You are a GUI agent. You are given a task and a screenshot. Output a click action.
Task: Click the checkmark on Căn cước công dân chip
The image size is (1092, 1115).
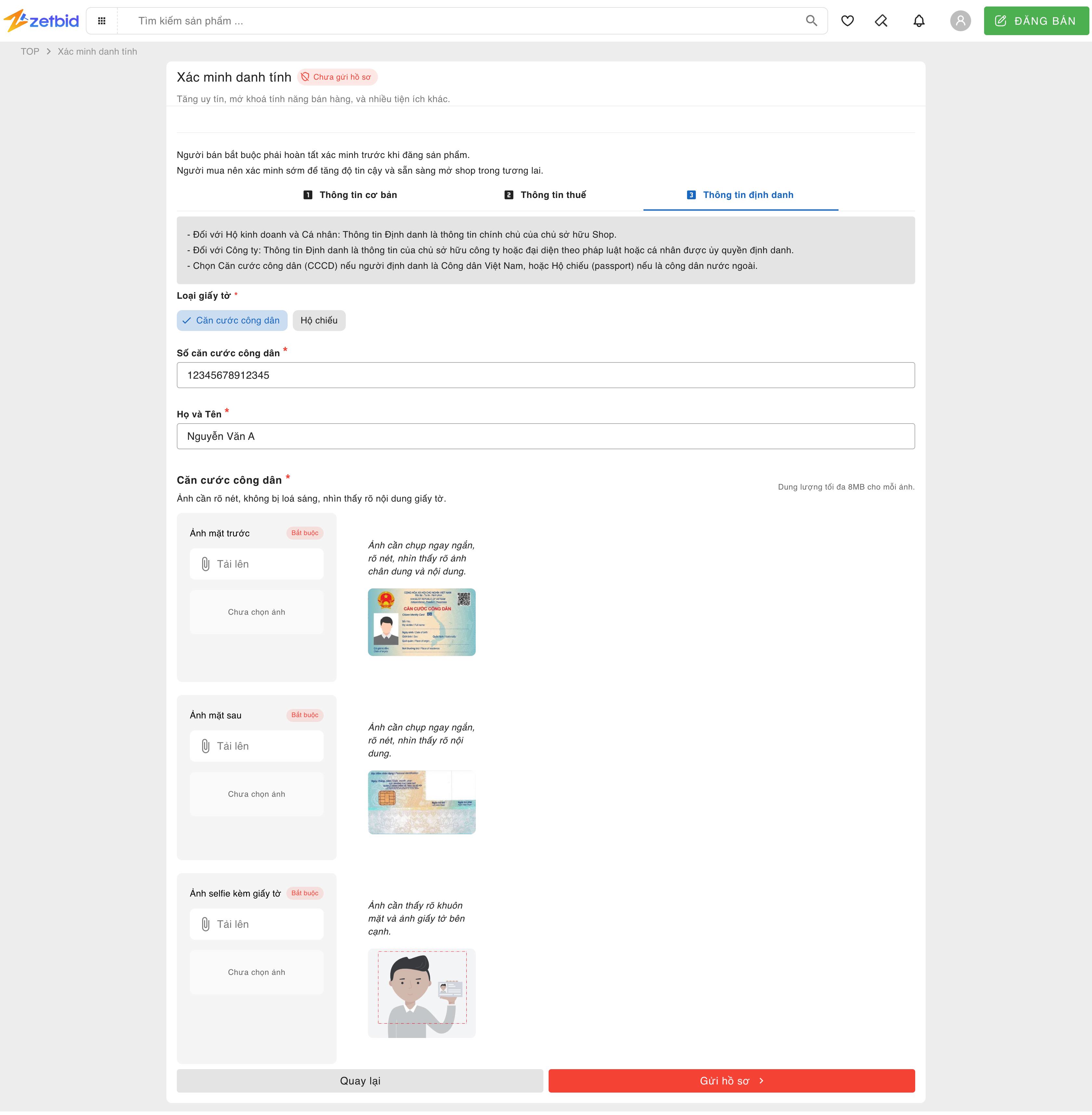[187, 321]
